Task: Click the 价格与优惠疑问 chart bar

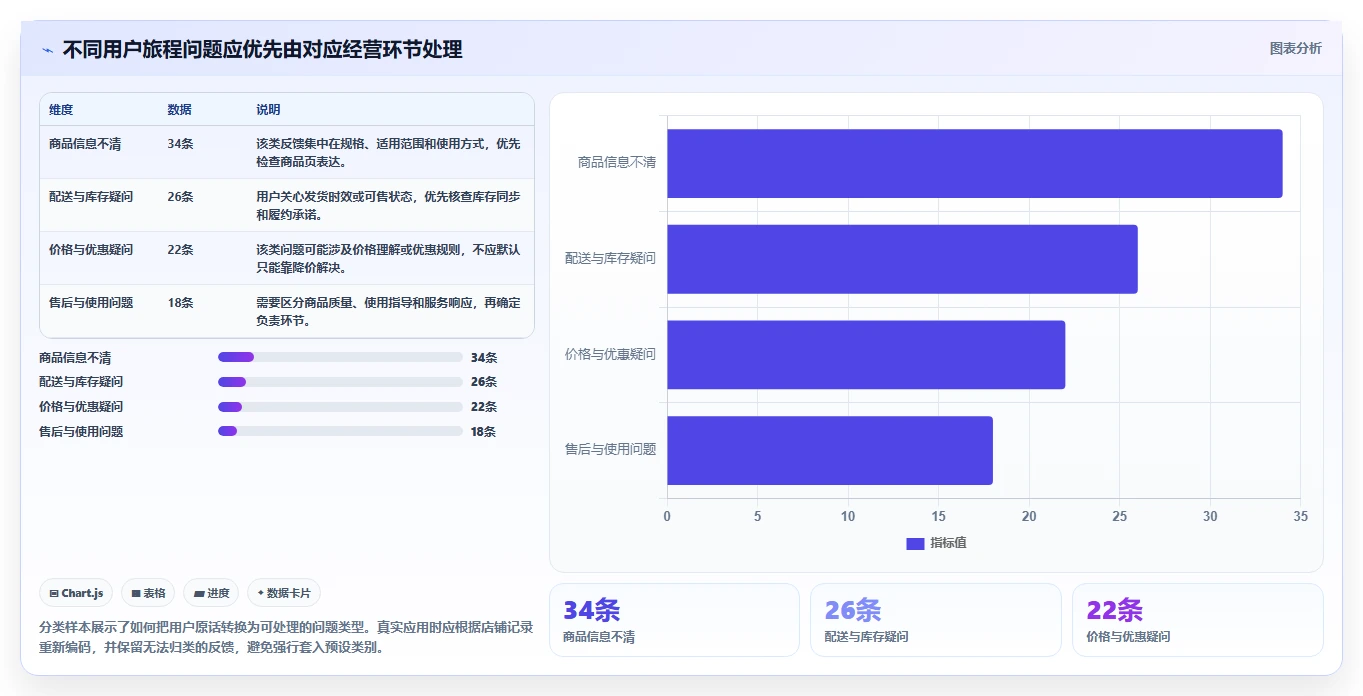Action: pos(866,355)
